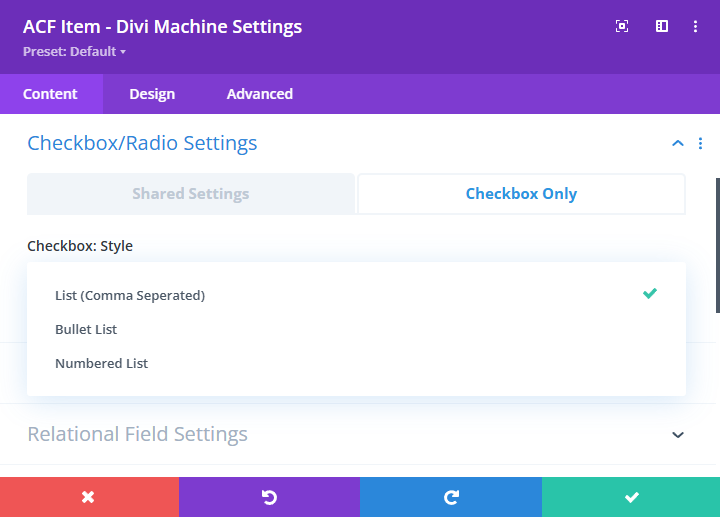Switch to the Design tab
720x517 pixels.
pyautogui.click(x=152, y=94)
